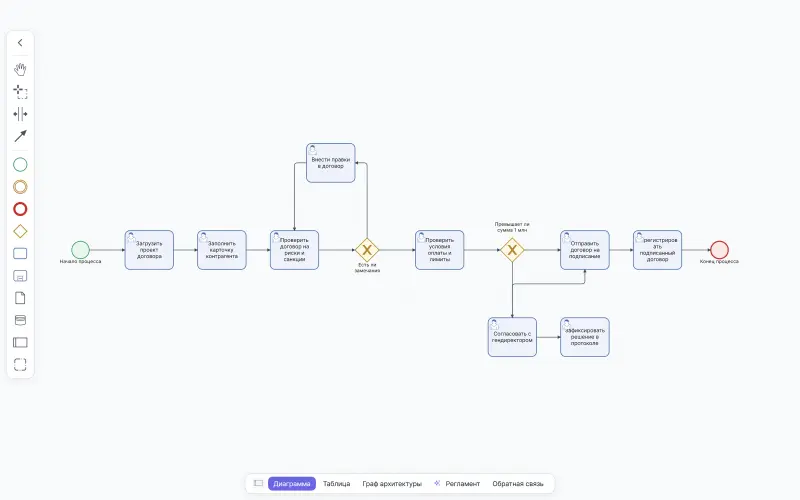Select the pool/participant shape in palette
The height and width of the screenshot is (500, 800).
coord(20,342)
